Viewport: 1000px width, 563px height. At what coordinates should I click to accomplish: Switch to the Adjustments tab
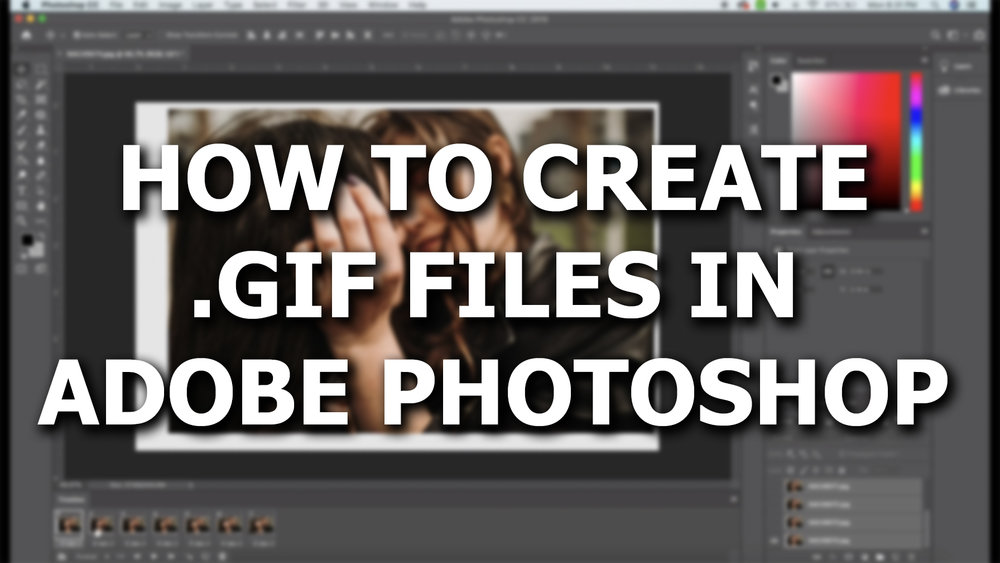click(x=831, y=231)
